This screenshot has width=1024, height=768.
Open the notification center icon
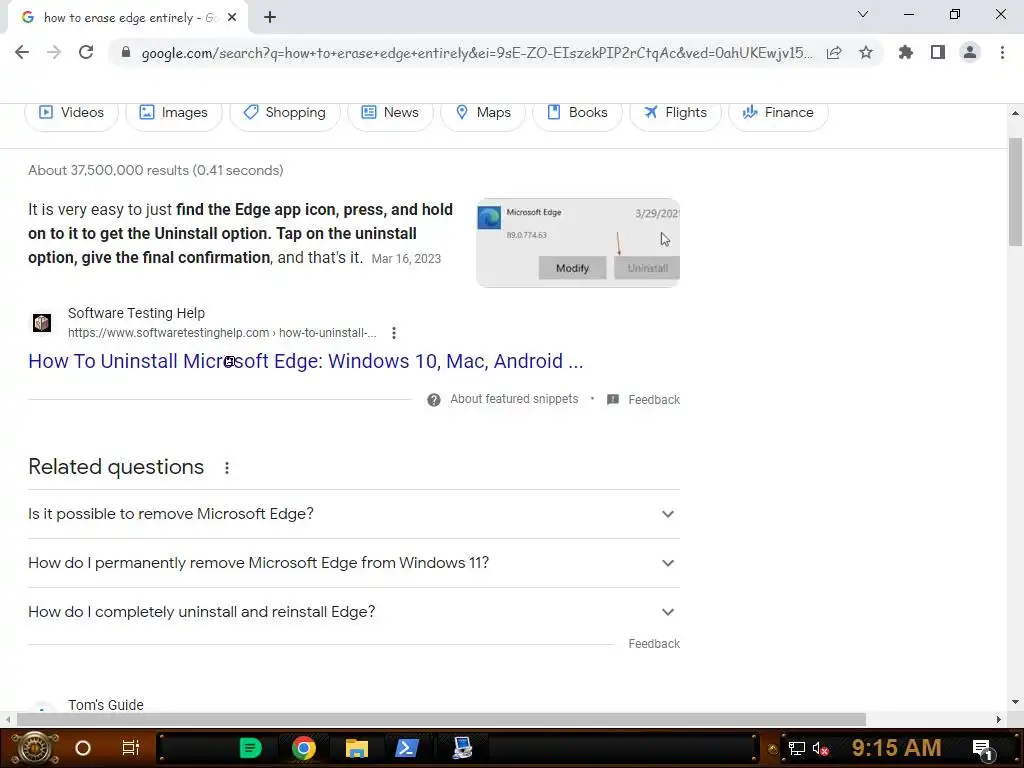[984, 750]
